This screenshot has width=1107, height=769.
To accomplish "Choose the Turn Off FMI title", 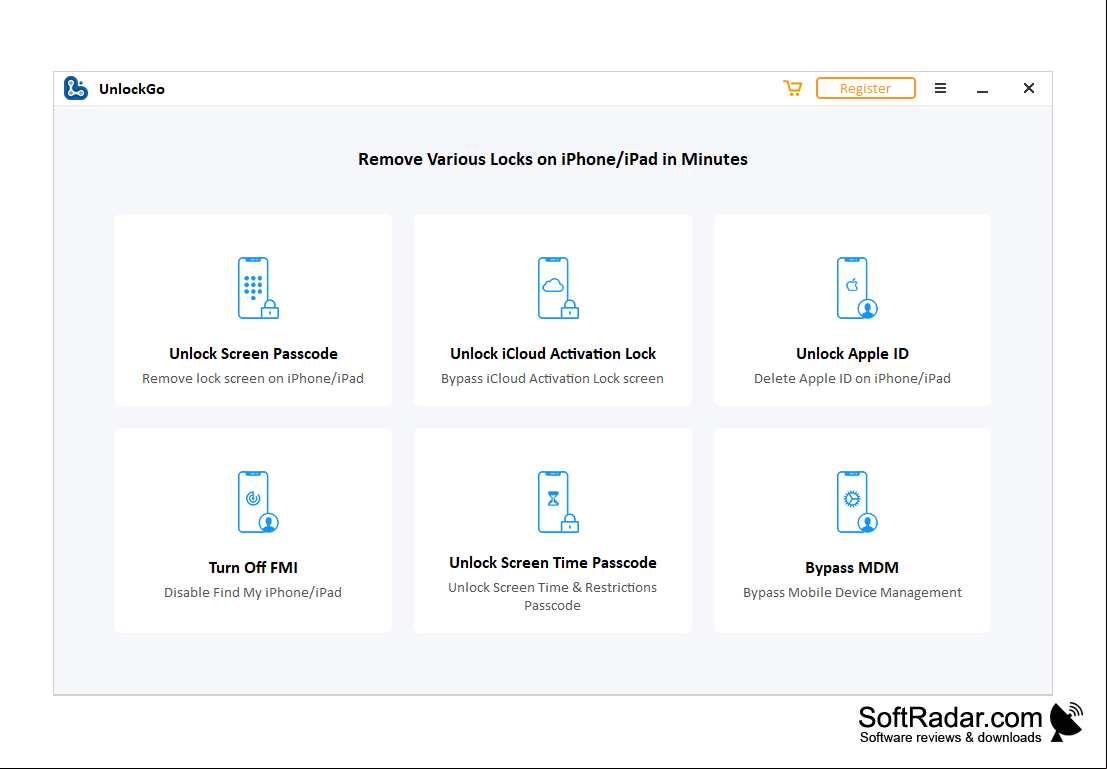I will coord(253,568).
